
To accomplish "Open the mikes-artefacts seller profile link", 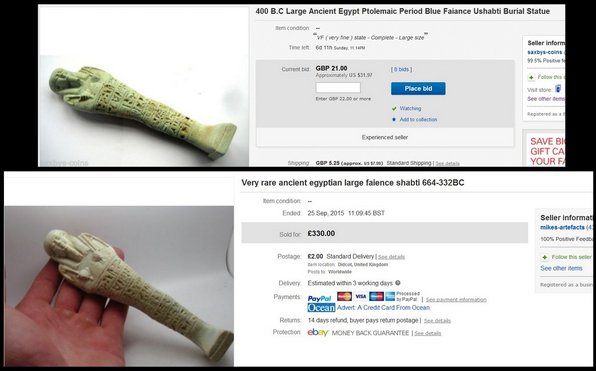I will click(562, 227).
